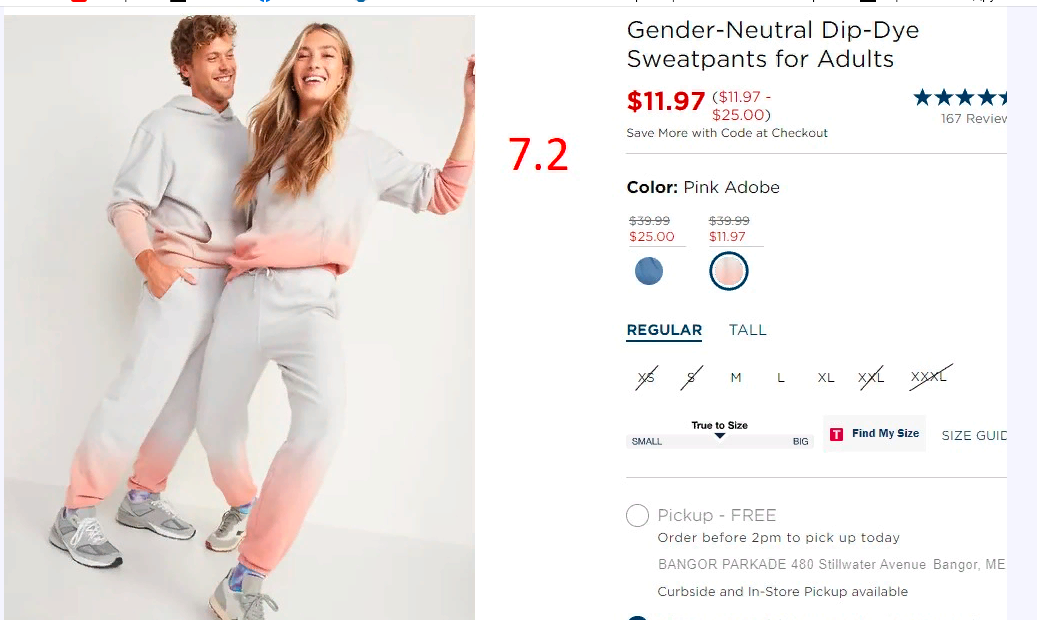Select the Pink Adobe color swatch
The height and width of the screenshot is (620, 1037).
coord(729,271)
